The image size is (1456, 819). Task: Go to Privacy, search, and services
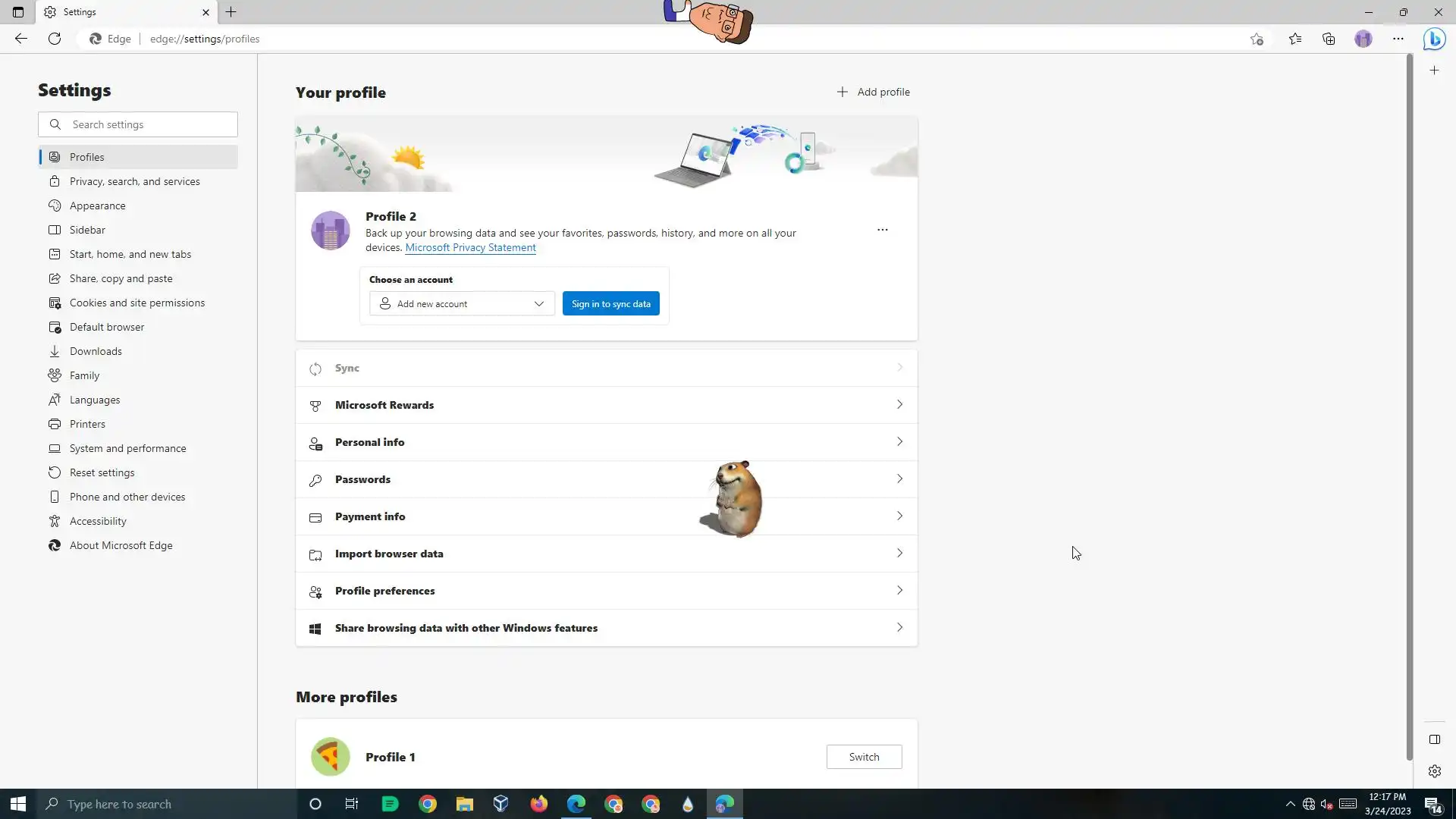[x=134, y=181]
